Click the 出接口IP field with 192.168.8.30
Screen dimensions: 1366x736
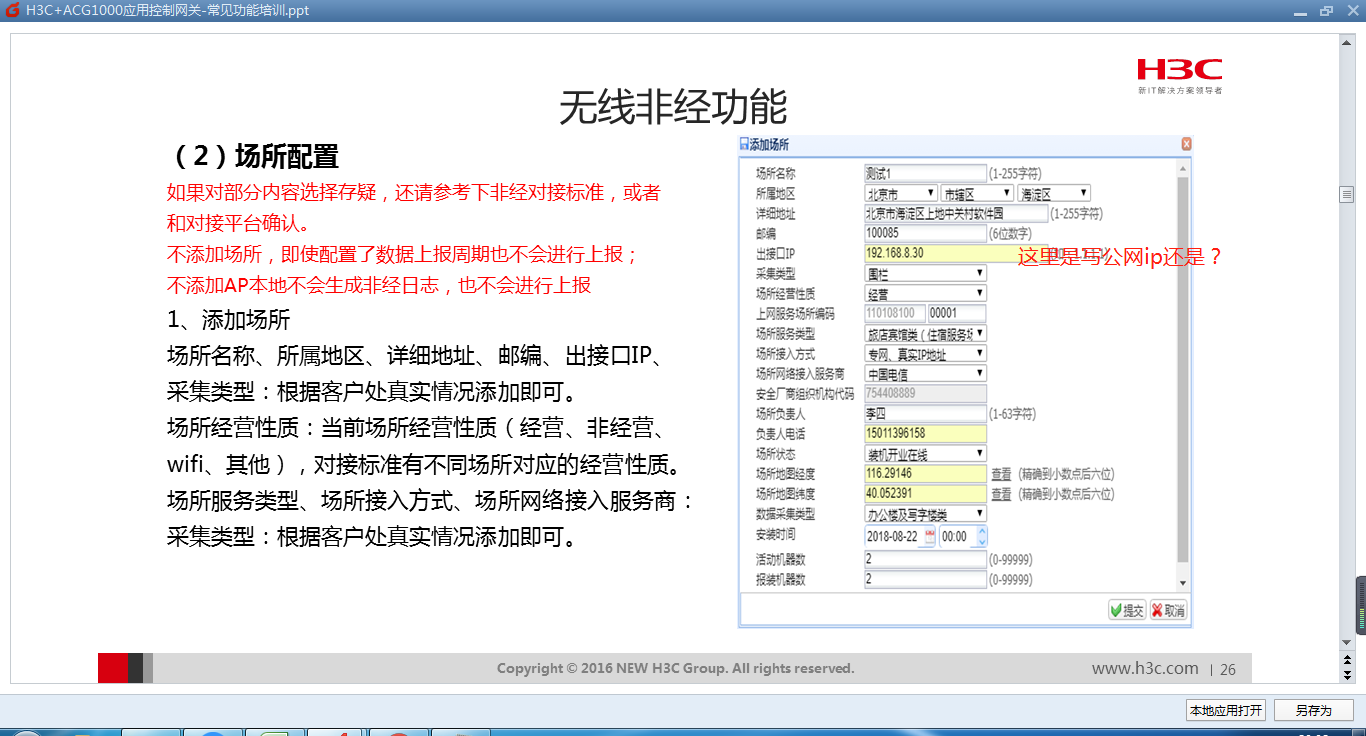956,253
